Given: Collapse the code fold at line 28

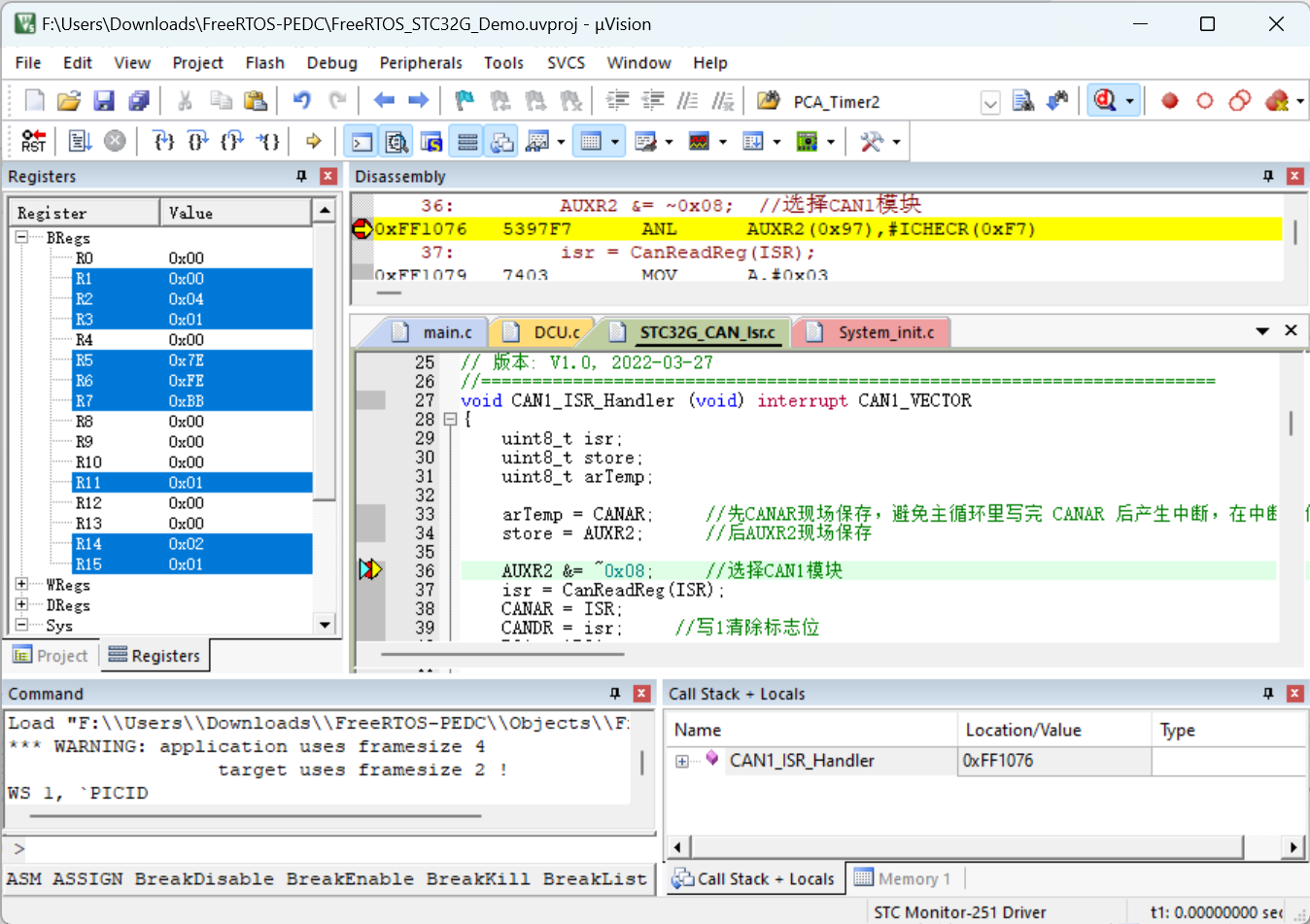Looking at the screenshot, I should tap(450, 420).
